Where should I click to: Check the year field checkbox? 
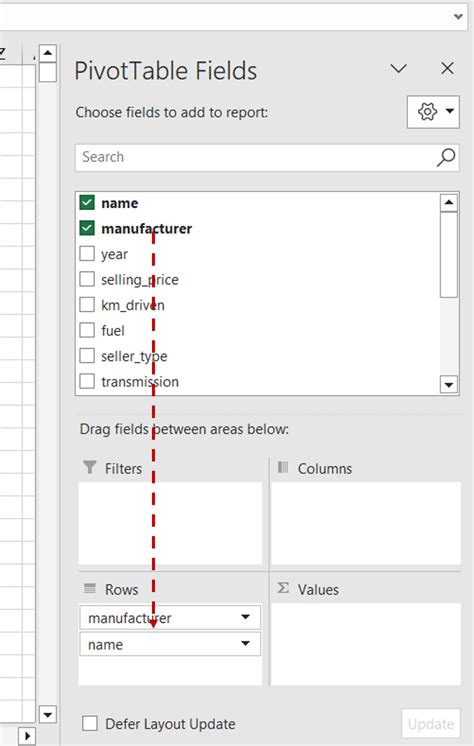pos(87,254)
